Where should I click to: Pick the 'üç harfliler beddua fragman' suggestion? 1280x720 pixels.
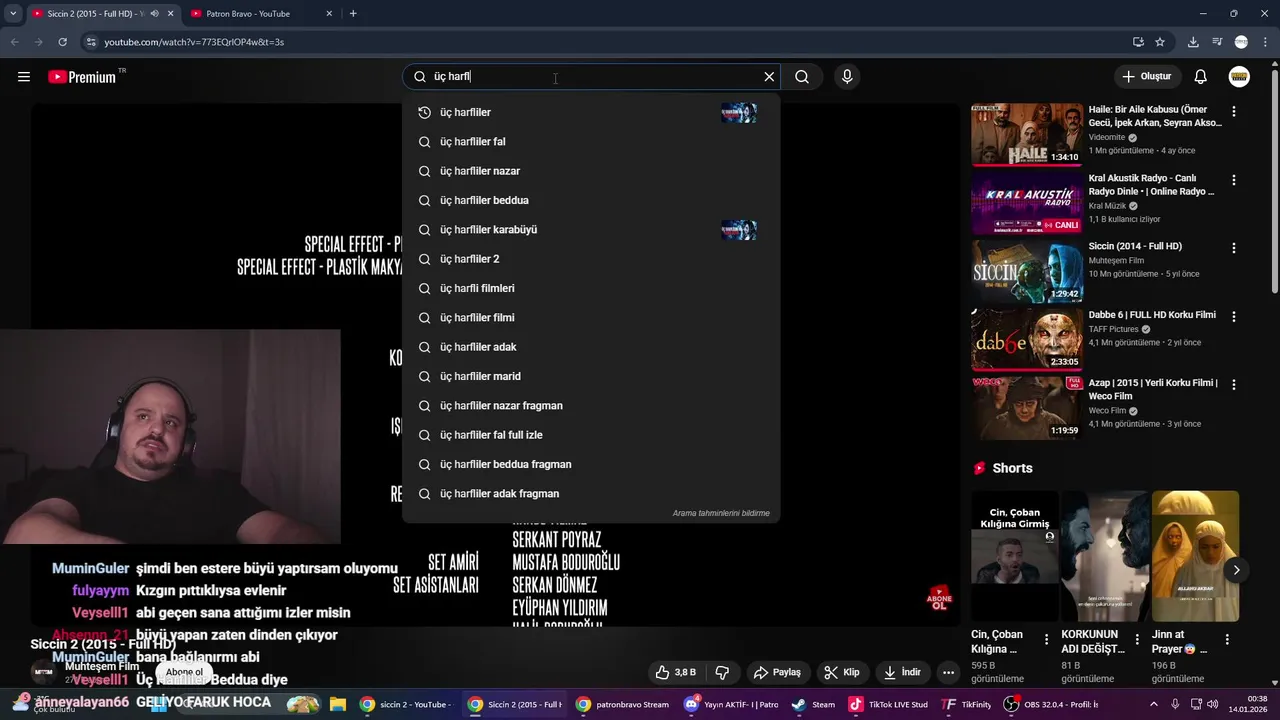591,464
